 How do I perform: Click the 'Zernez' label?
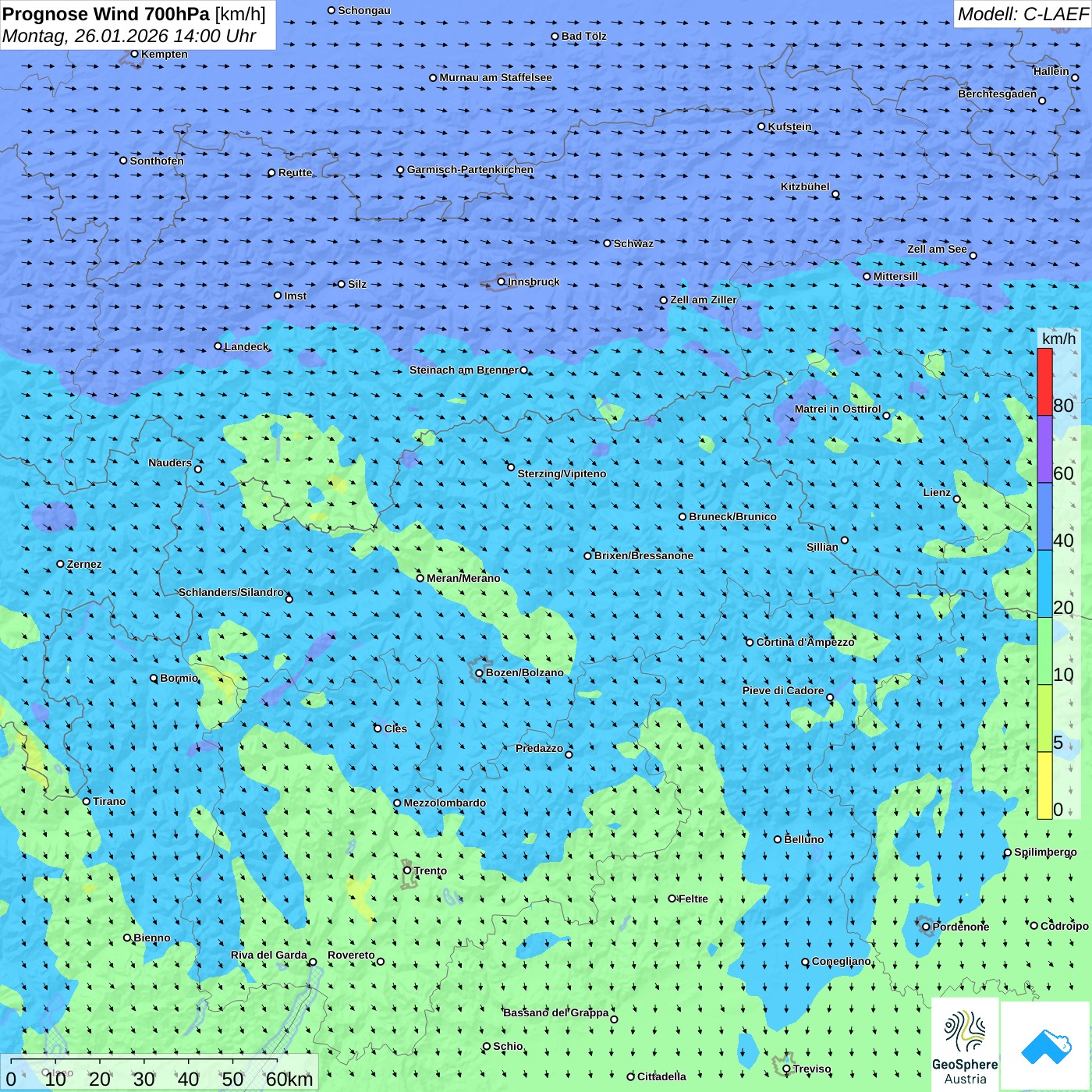(84, 564)
